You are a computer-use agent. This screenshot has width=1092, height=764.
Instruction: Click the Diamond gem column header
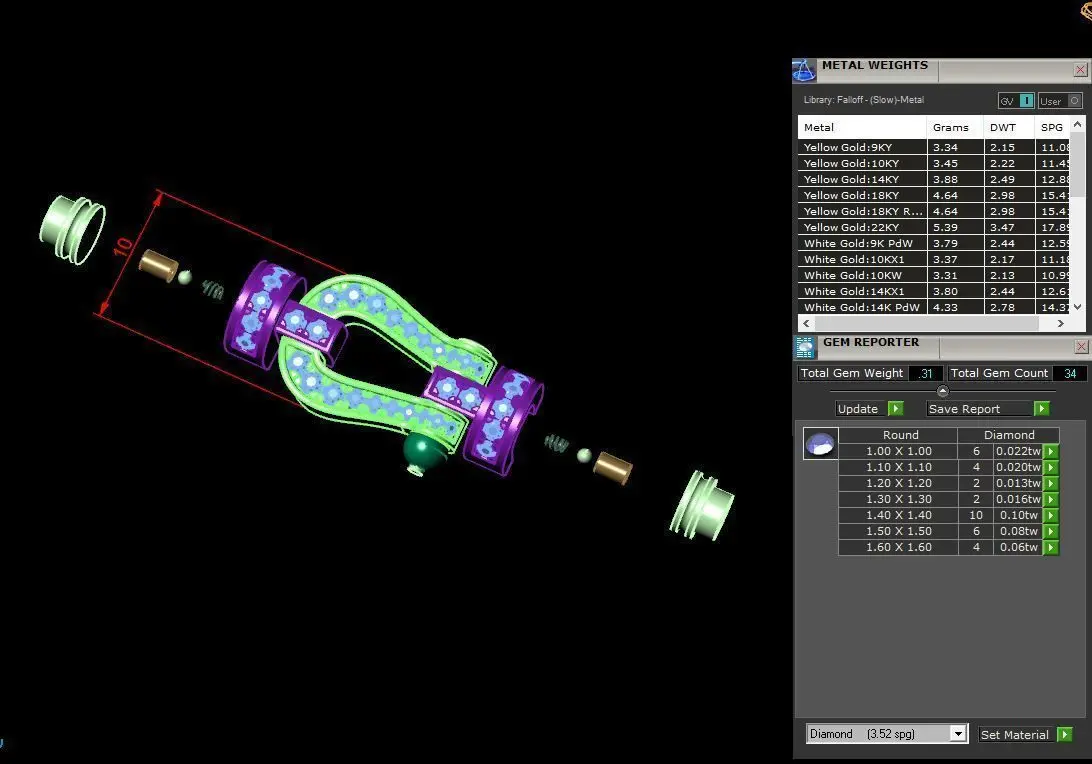(x=1008, y=435)
